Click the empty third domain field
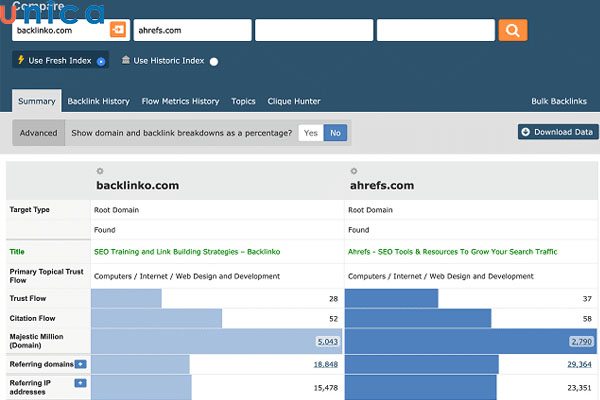This screenshot has width=600, height=400. coord(314,30)
